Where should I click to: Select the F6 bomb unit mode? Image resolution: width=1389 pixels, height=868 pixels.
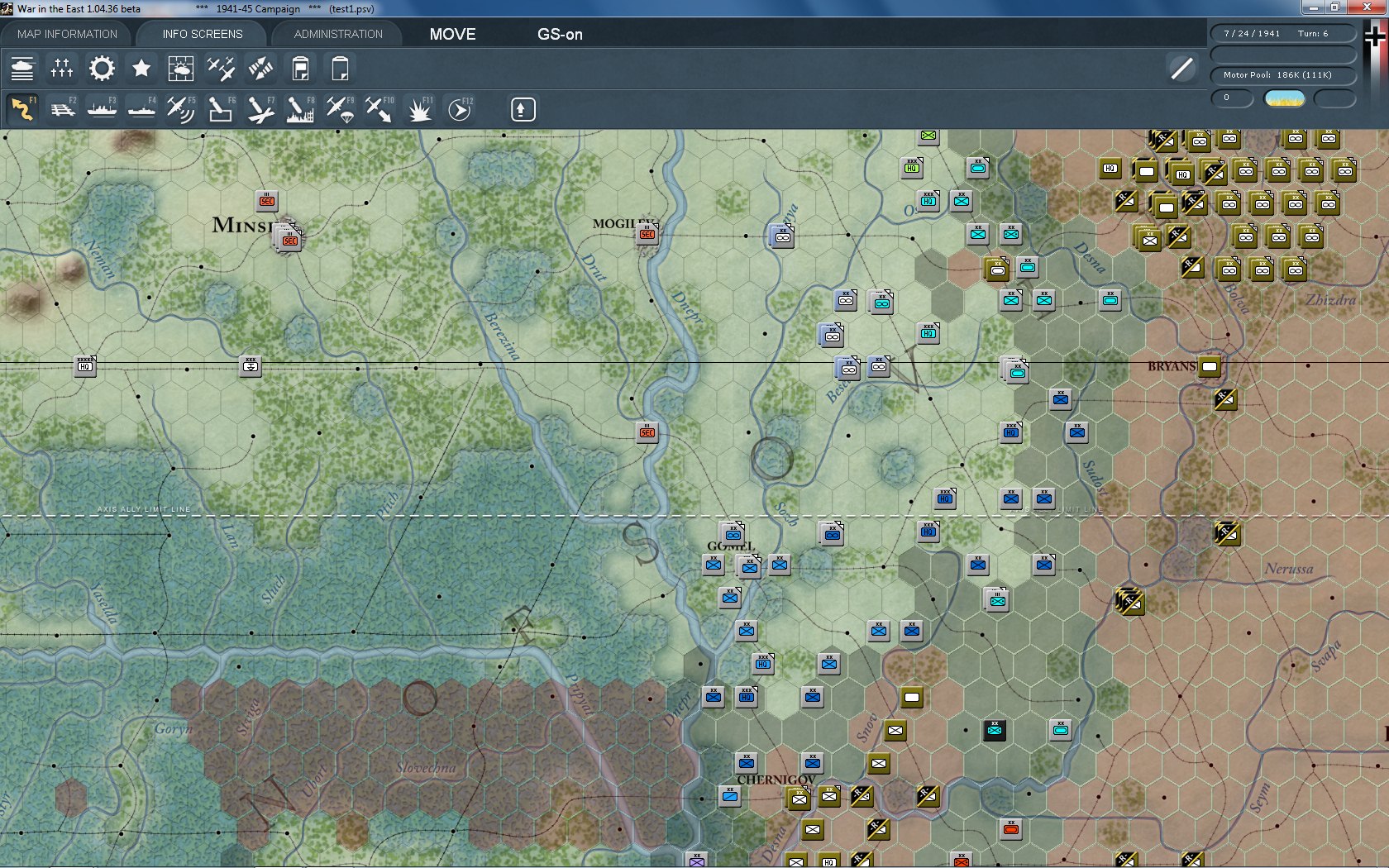click(221, 109)
